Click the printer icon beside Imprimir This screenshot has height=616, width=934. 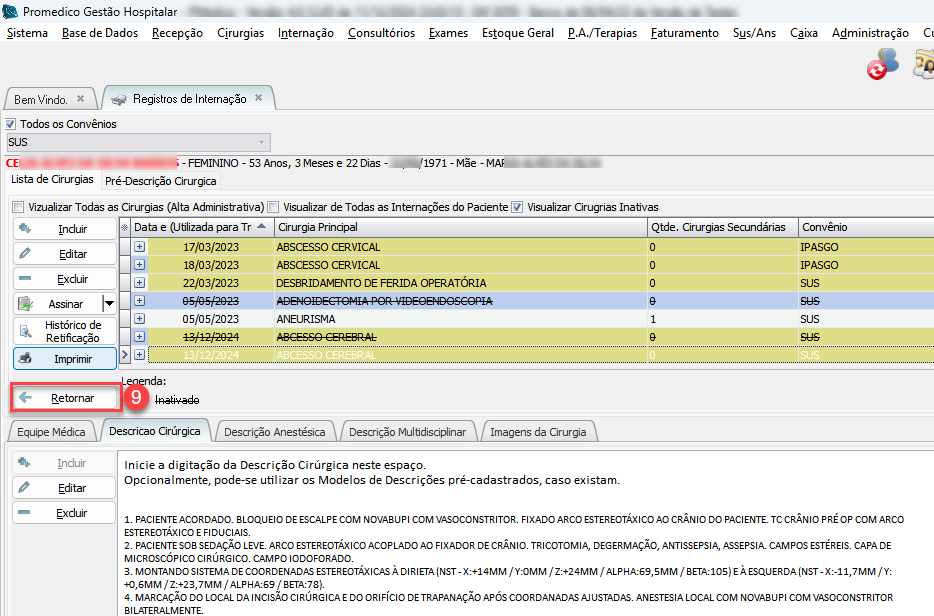pyautogui.click(x=25, y=359)
